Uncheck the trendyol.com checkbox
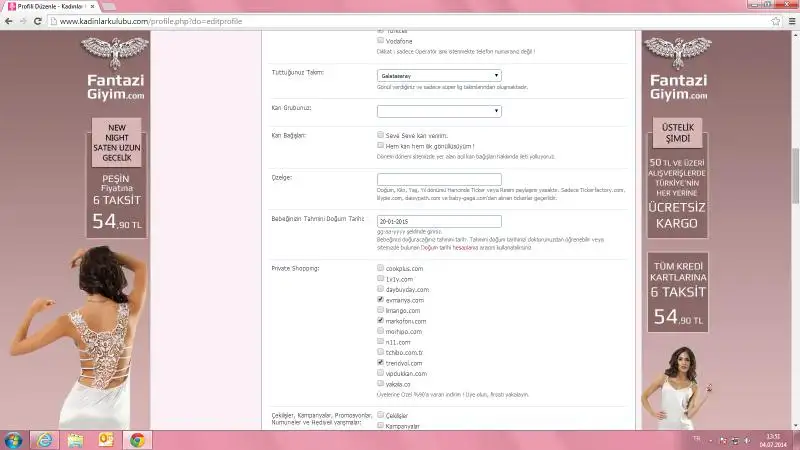 pos(380,362)
